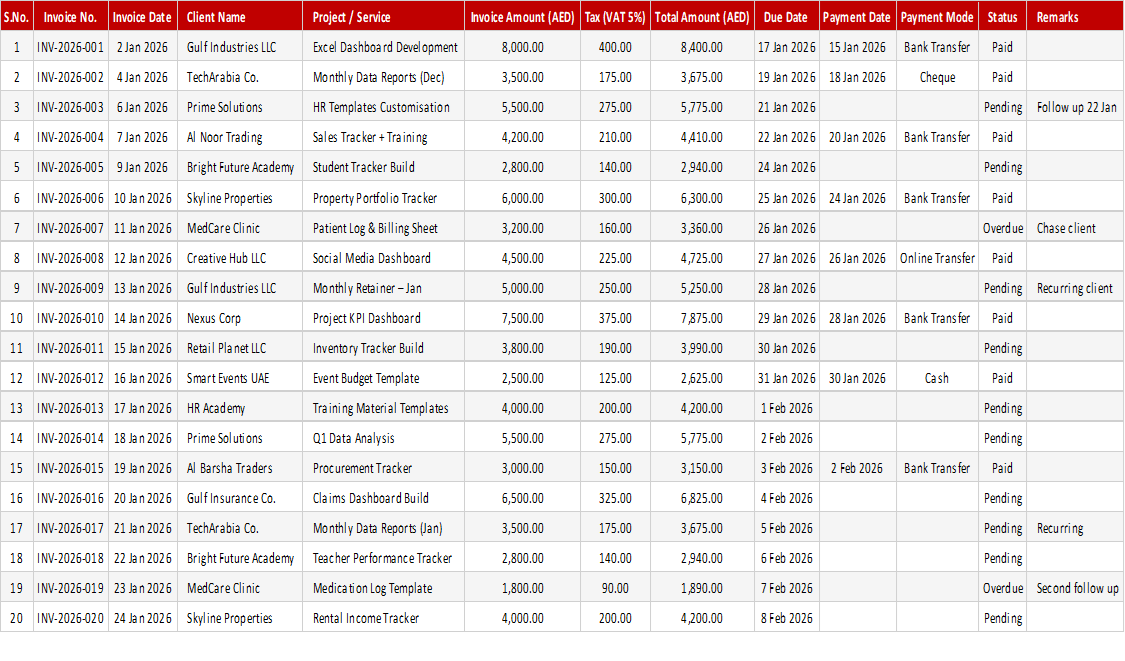Click project cell 'Teacher Performance Tracker'

[383, 558]
